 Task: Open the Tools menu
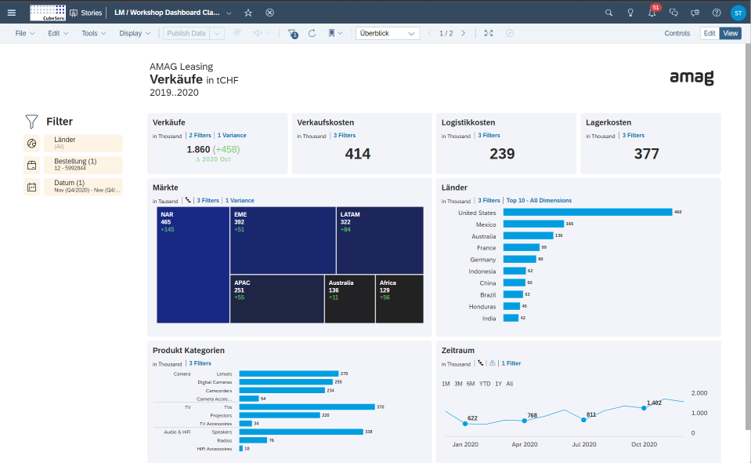tap(93, 34)
